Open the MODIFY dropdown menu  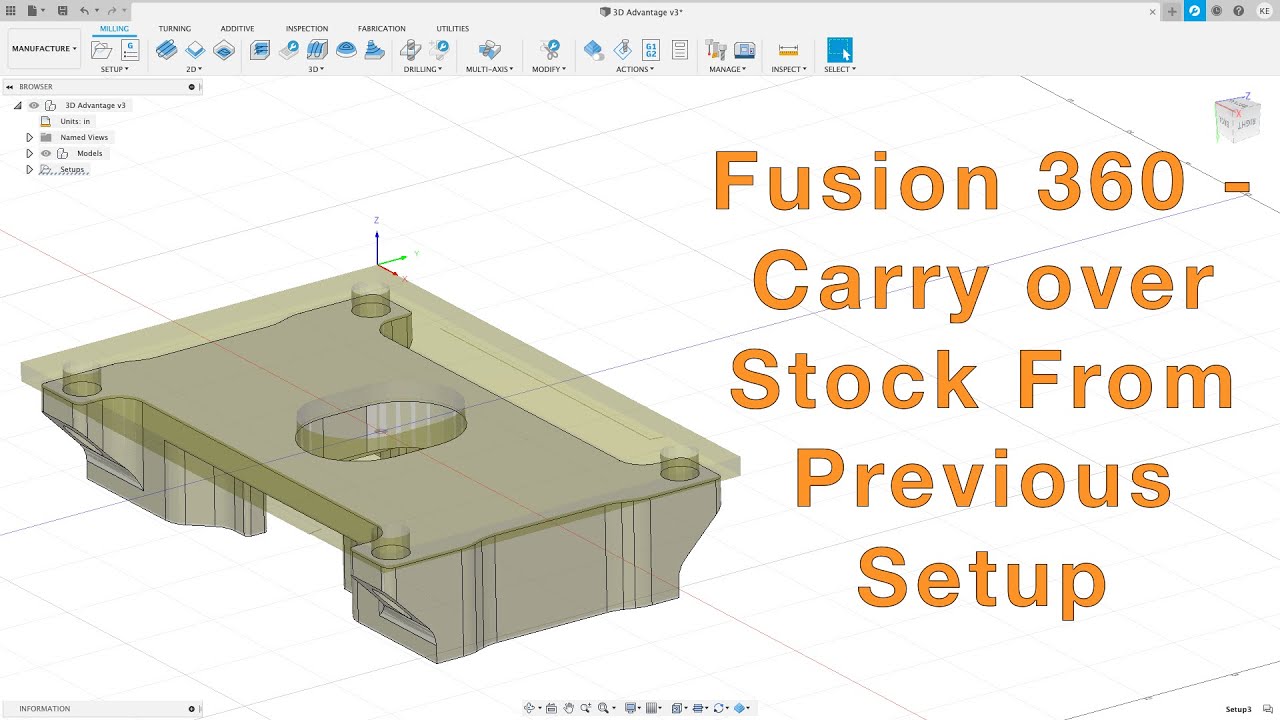tap(549, 69)
